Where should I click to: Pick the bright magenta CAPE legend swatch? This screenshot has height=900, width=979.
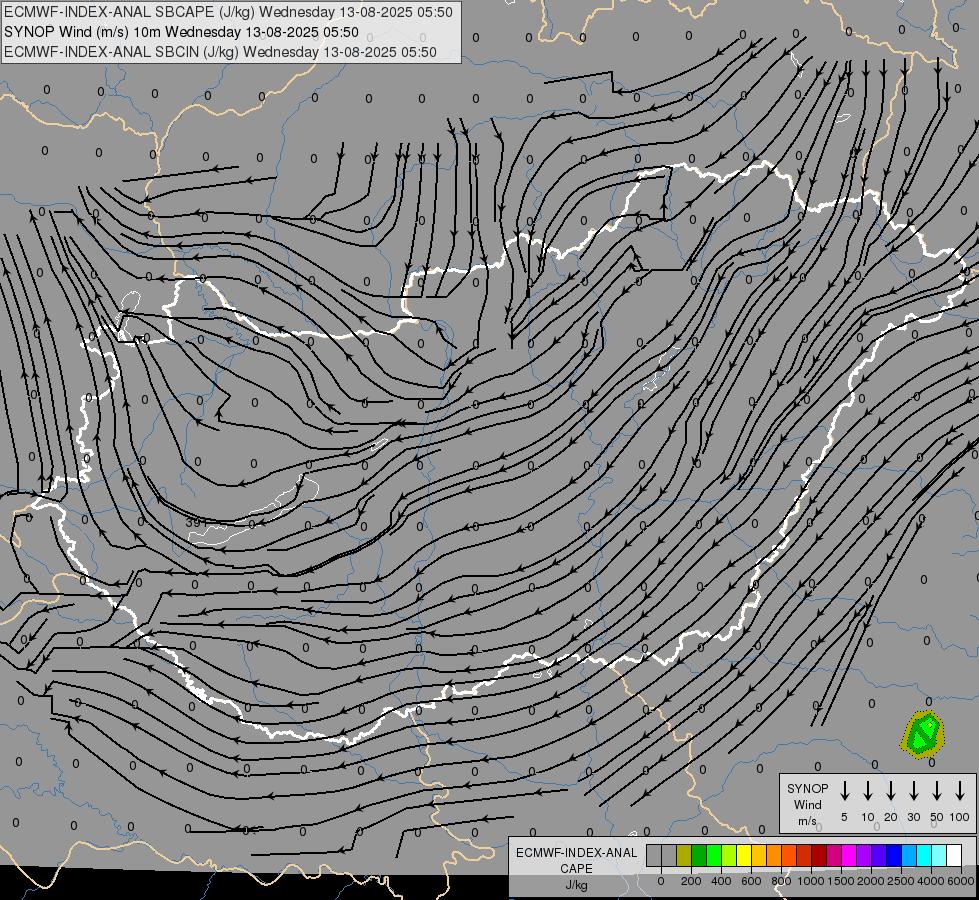[x=849, y=855]
